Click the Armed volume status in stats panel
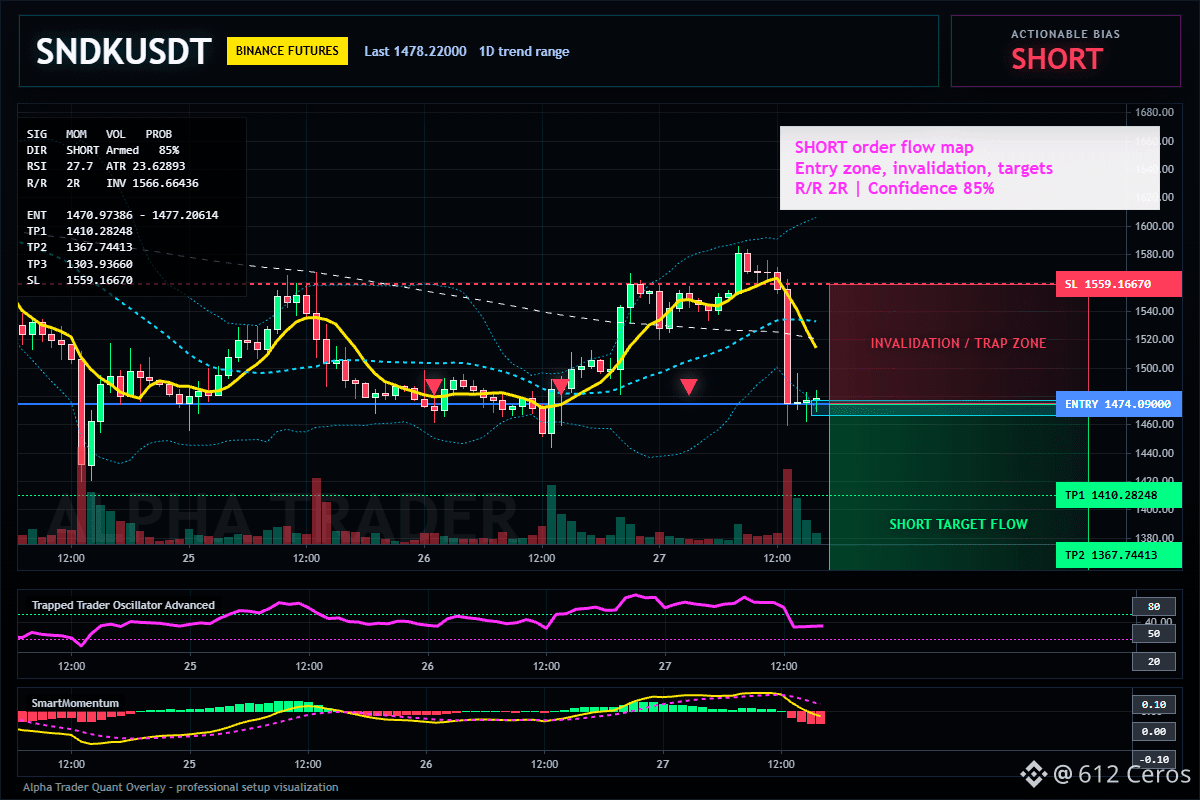1200x800 pixels. (122, 149)
